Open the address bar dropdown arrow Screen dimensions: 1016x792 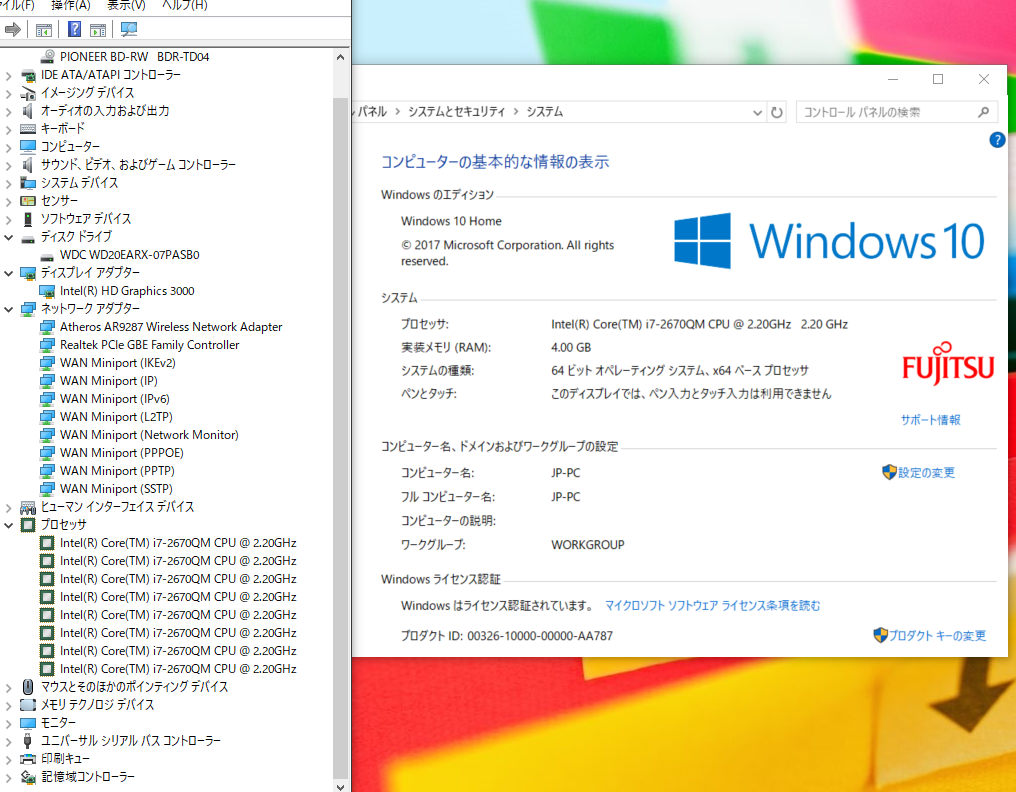(x=757, y=112)
